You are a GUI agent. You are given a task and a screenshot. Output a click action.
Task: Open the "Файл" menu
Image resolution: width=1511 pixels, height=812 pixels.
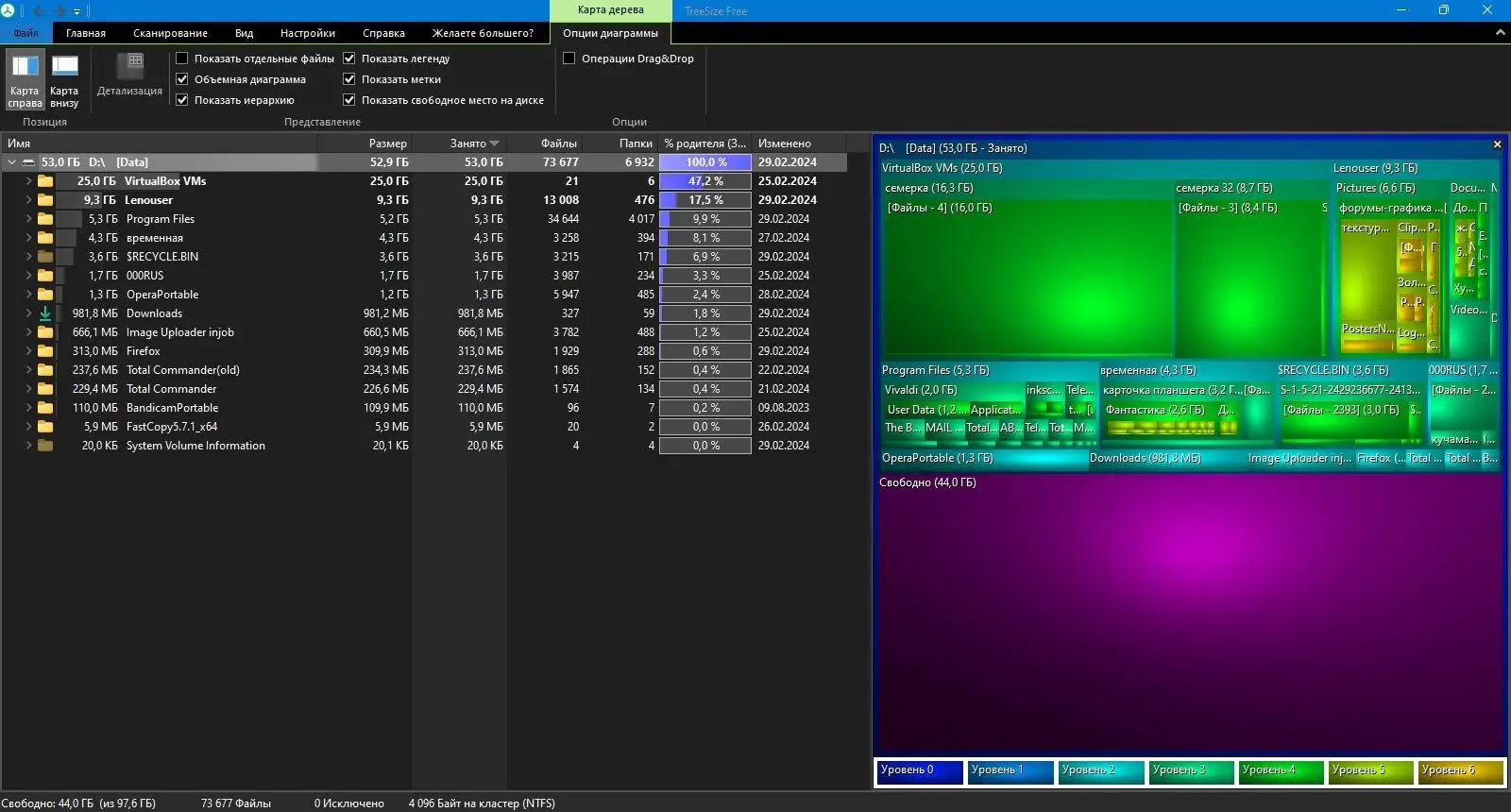(x=26, y=33)
